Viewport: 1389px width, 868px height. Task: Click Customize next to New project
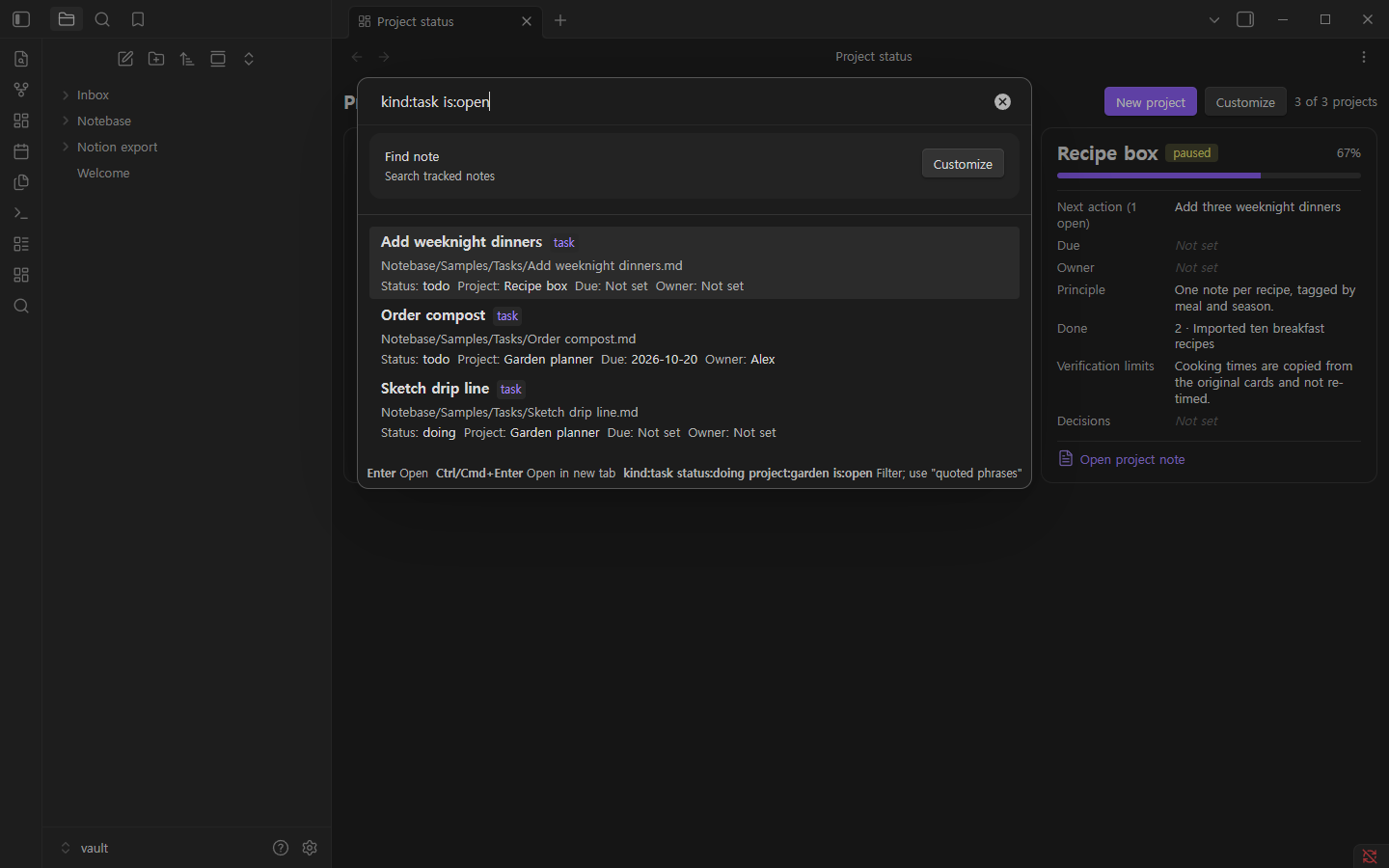click(x=1245, y=101)
